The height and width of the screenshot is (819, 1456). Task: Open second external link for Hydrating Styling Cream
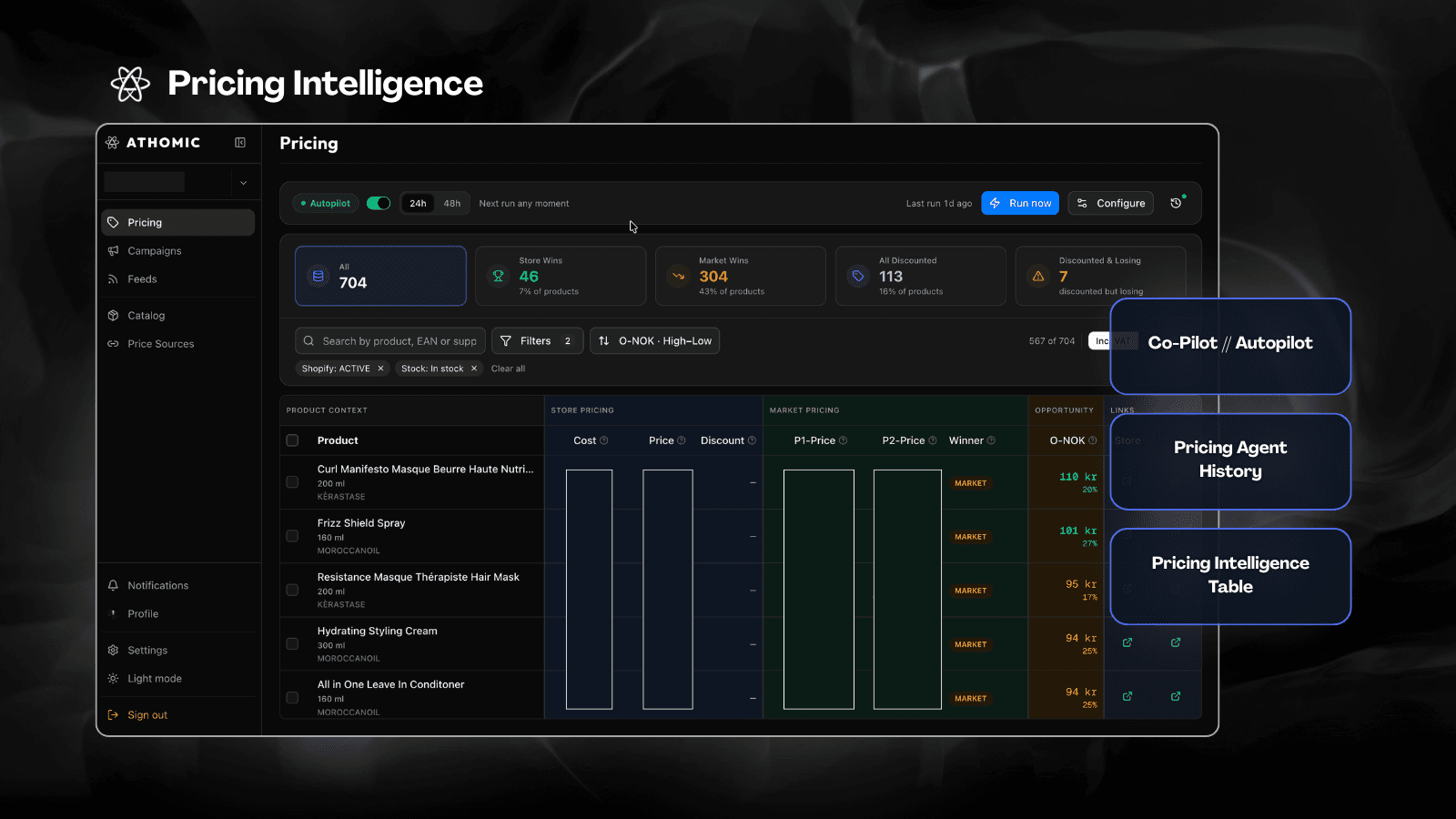pos(1176,642)
